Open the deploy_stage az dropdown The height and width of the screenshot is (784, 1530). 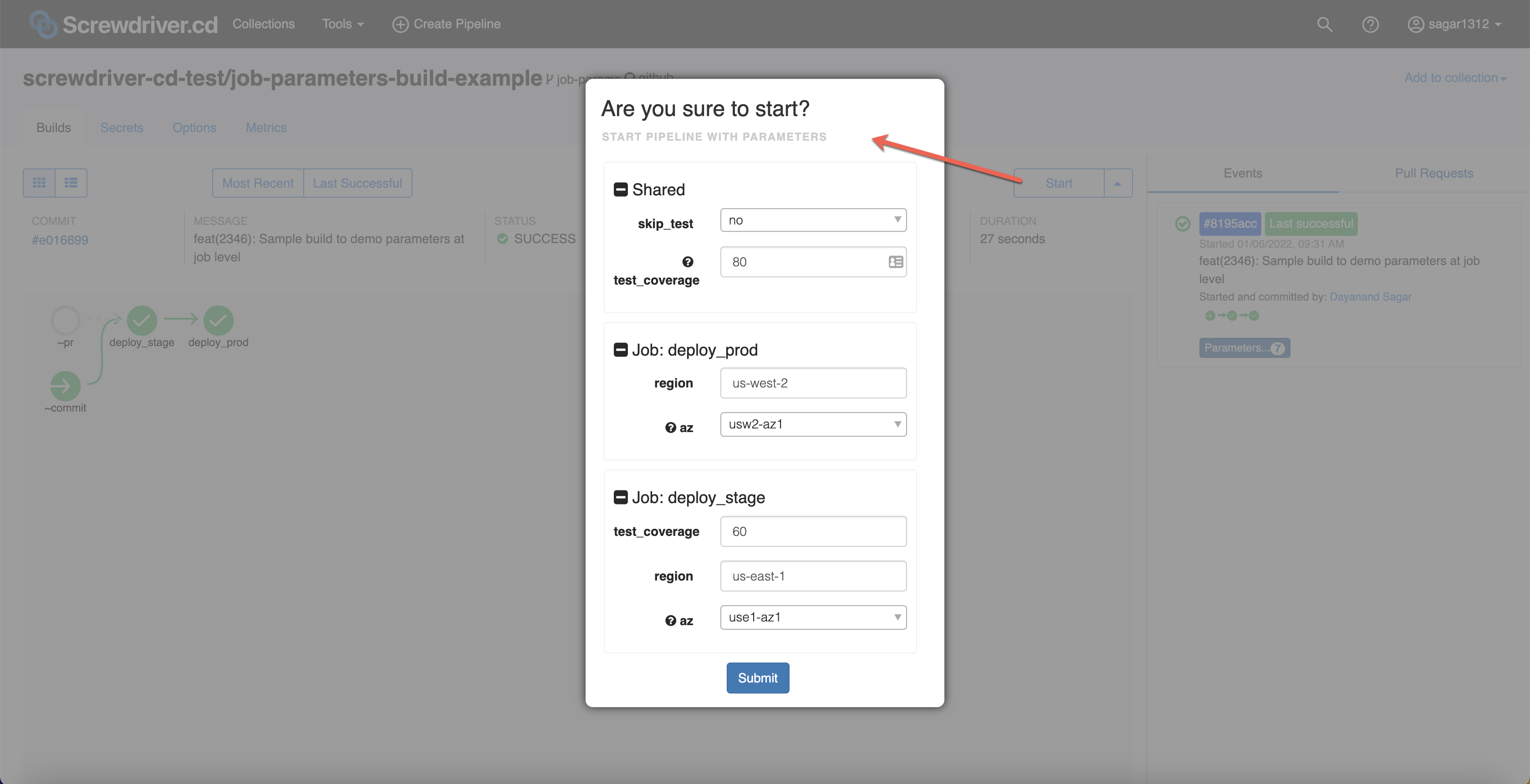tap(813, 617)
